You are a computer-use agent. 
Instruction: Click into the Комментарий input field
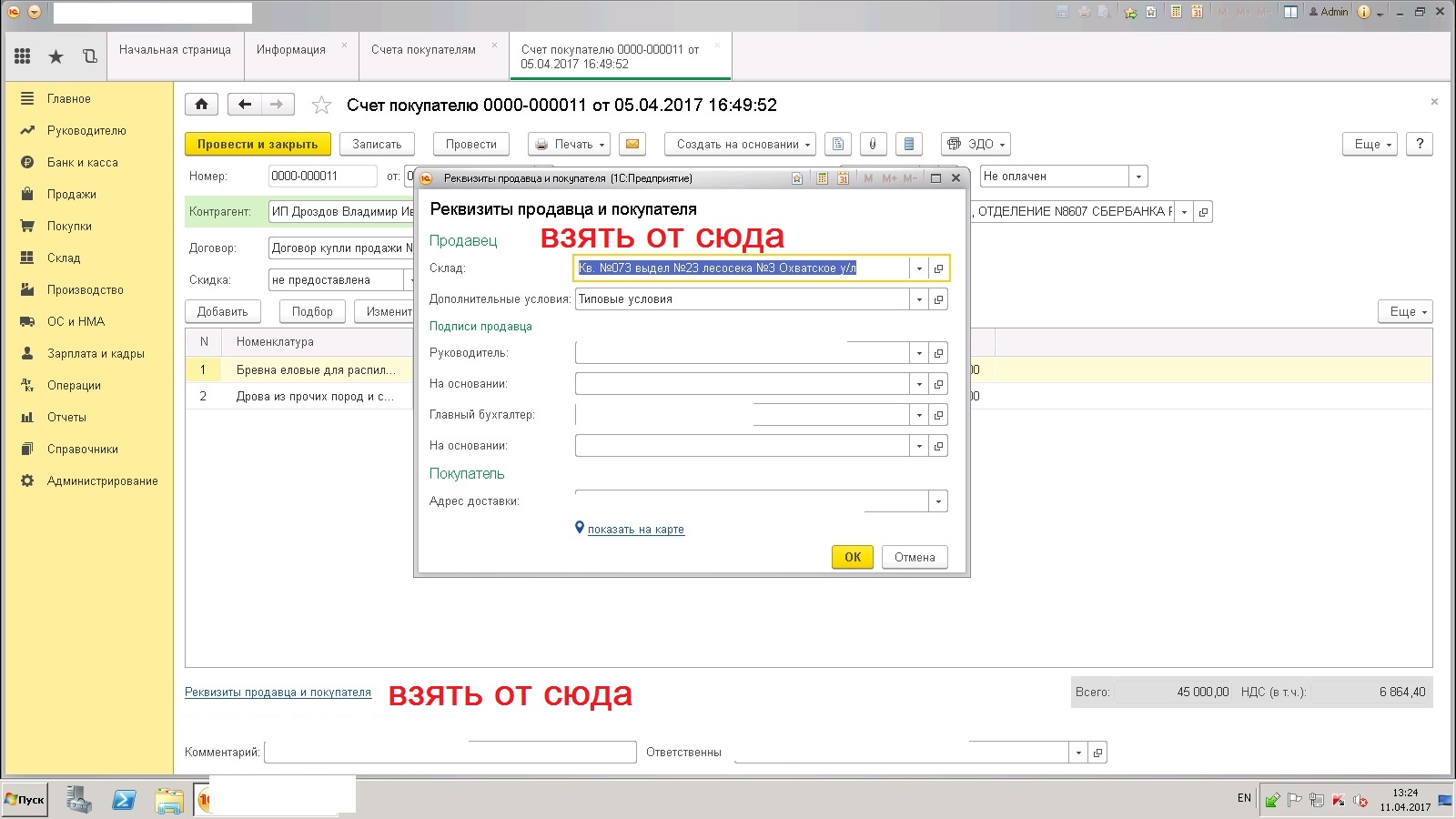450,753
